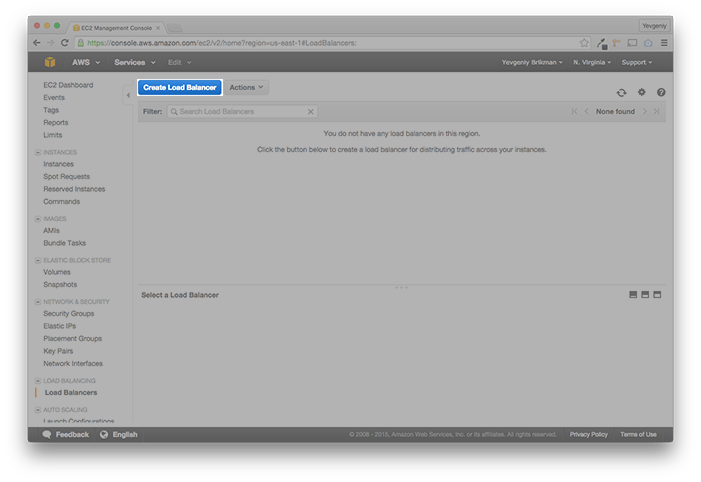Open Spot Requests in sidebar
701x482 pixels.
click(x=66, y=177)
